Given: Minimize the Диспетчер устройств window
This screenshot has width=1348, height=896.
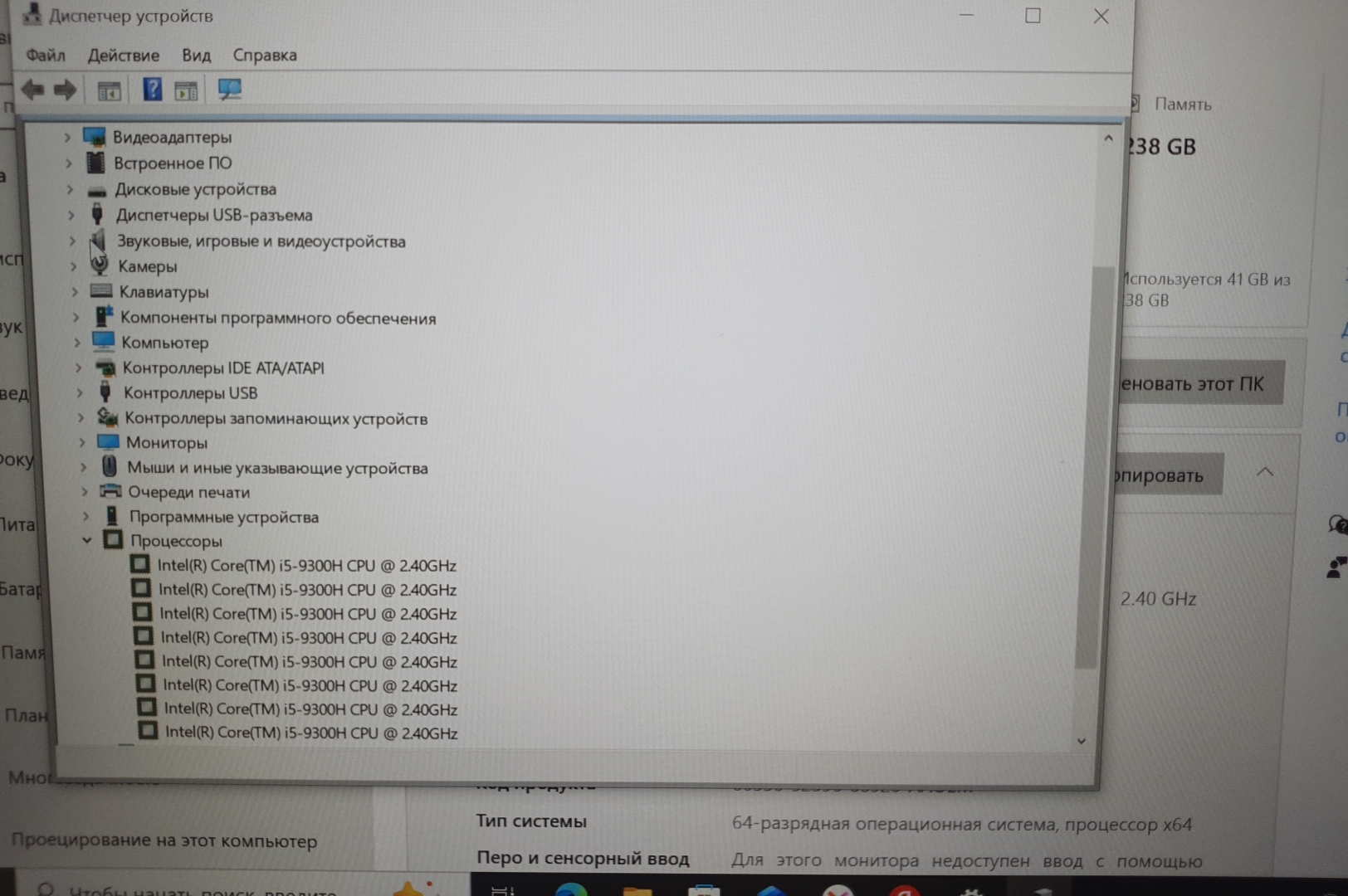Looking at the screenshot, I should [x=966, y=16].
